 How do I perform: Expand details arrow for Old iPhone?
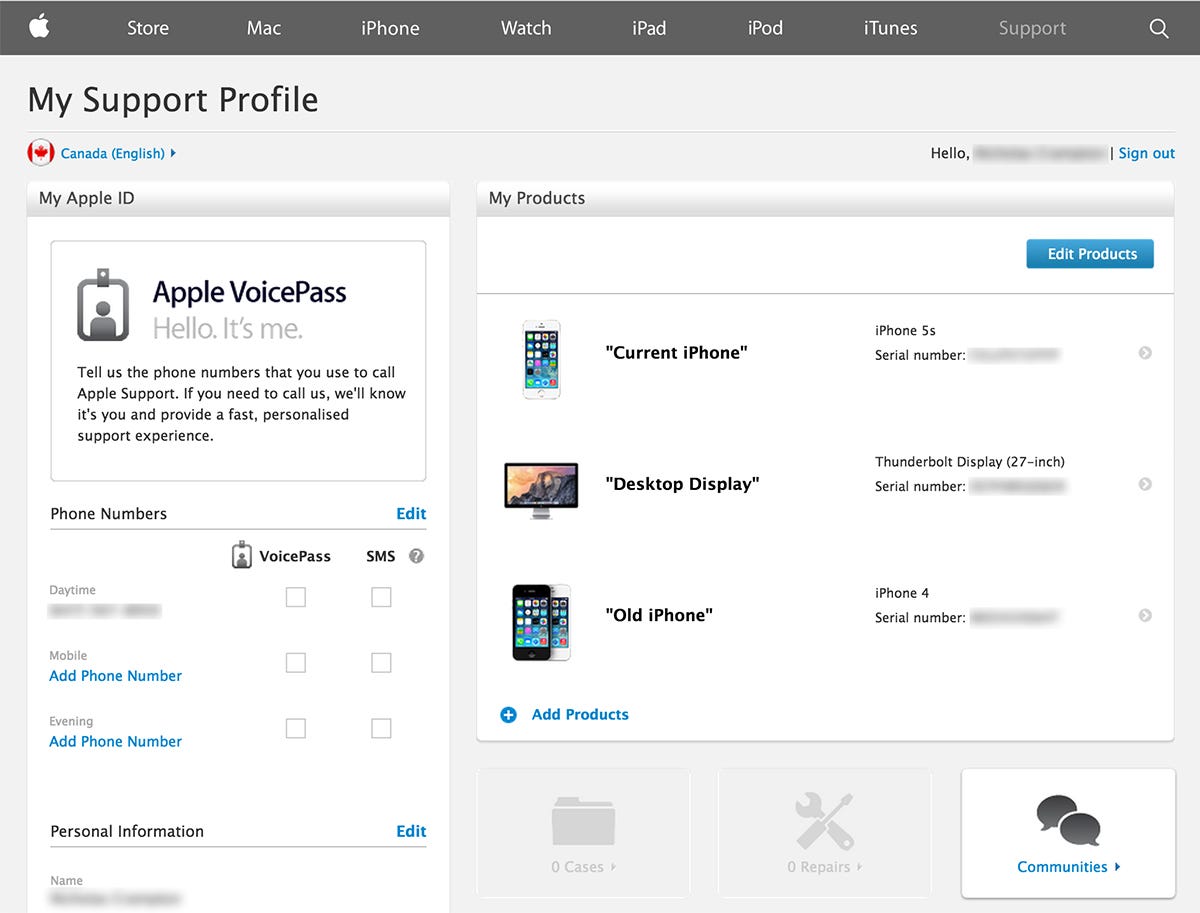pos(1145,615)
